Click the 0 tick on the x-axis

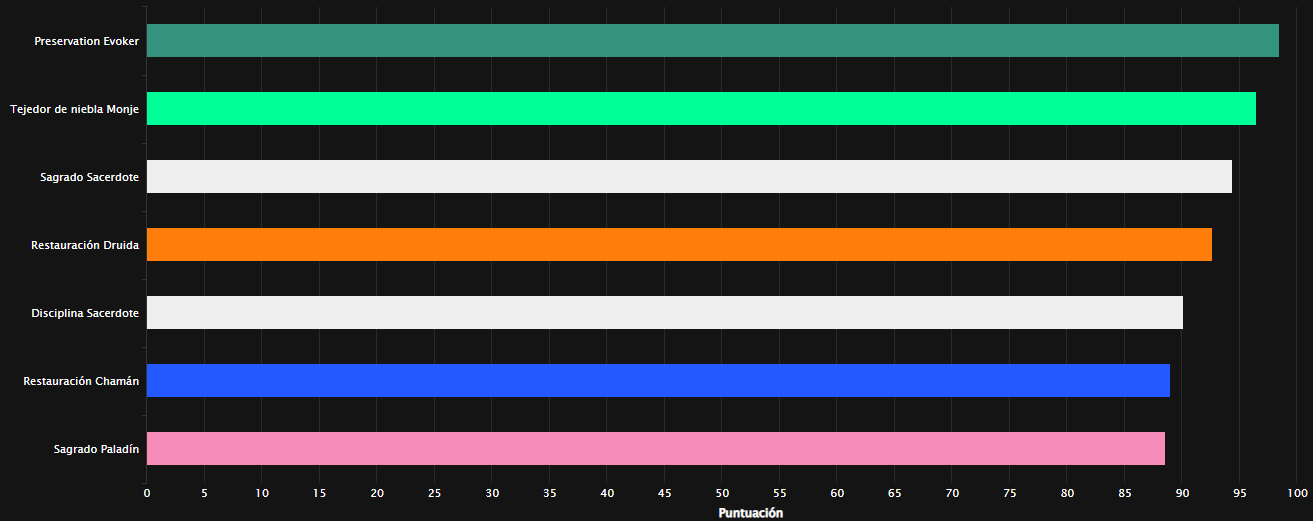pyautogui.click(x=147, y=494)
